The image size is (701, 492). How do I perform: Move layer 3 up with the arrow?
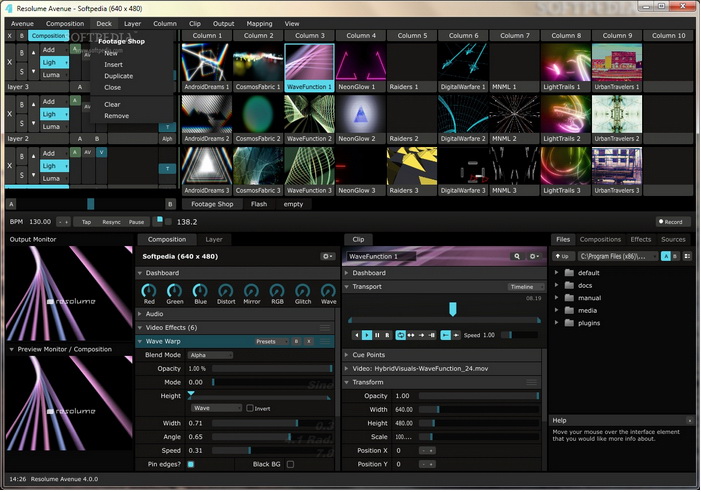pyautogui.click(x=33, y=53)
